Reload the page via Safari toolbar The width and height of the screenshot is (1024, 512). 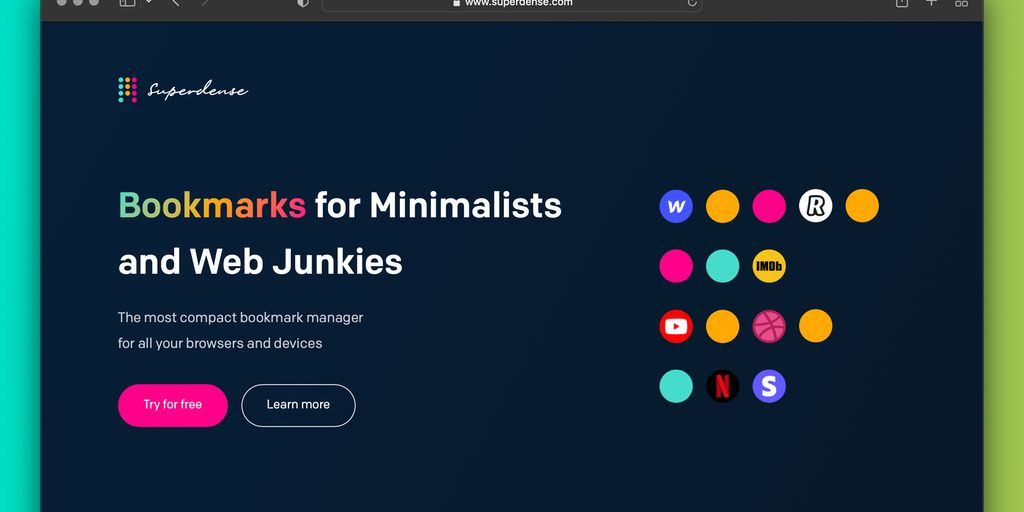[x=692, y=3]
